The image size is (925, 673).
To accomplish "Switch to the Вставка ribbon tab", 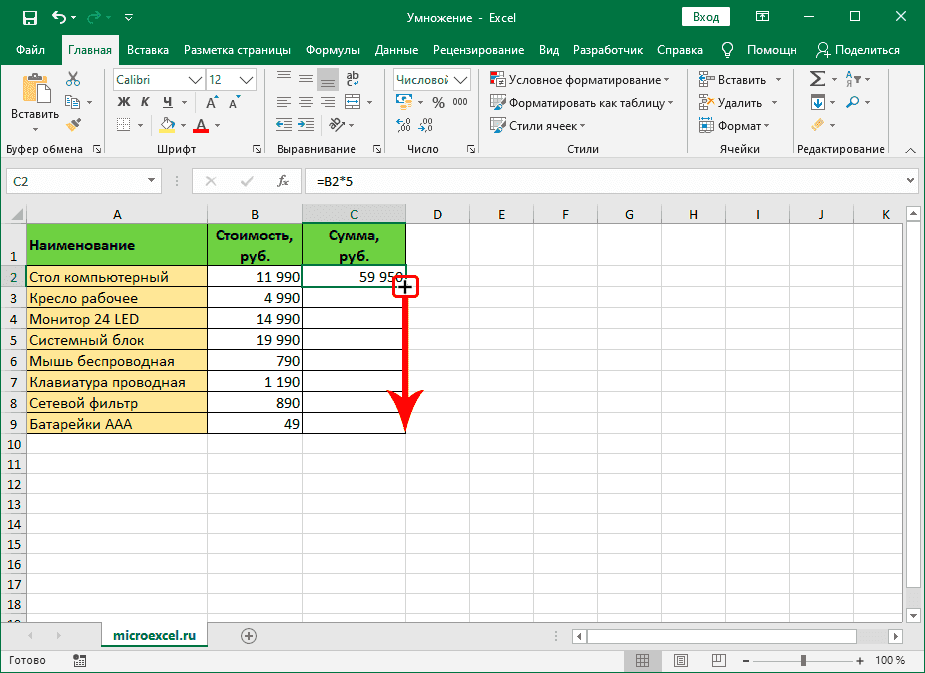I will [x=148, y=50].
